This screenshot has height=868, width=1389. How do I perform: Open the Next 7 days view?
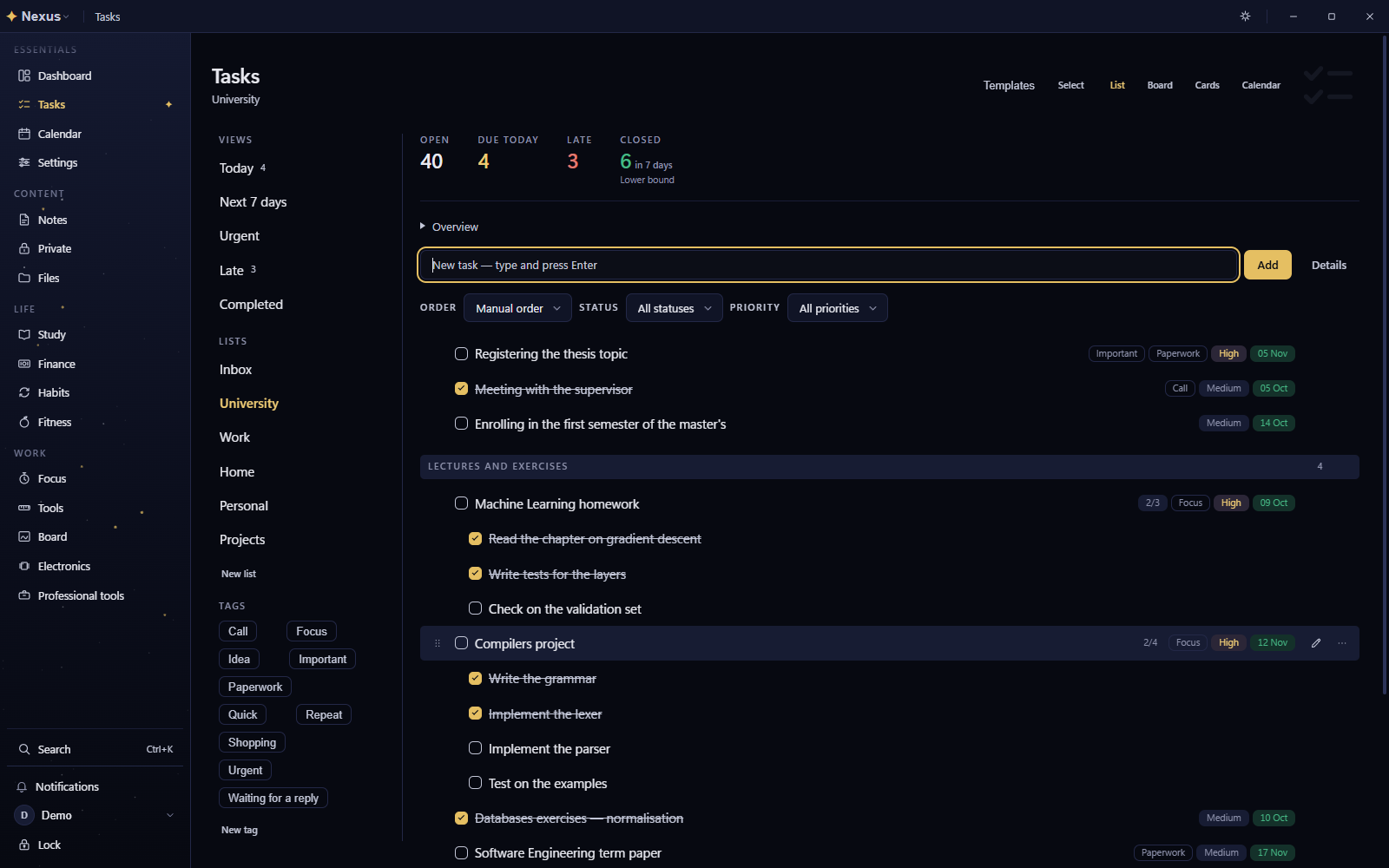(253, 202)
